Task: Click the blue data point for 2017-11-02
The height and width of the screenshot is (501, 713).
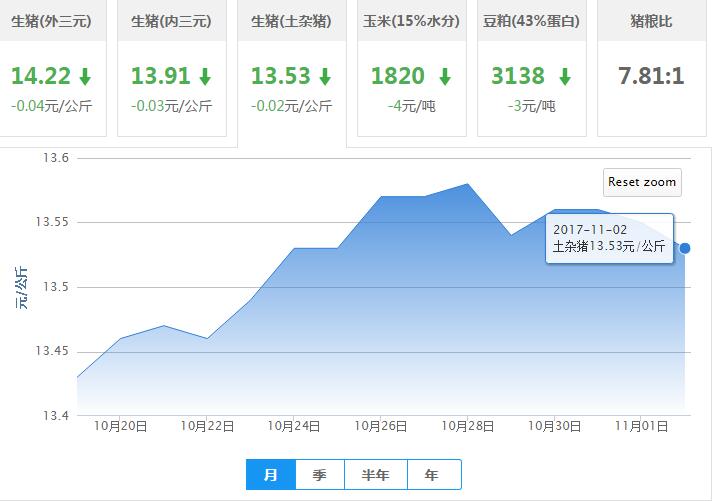Action: pos(685,248)
